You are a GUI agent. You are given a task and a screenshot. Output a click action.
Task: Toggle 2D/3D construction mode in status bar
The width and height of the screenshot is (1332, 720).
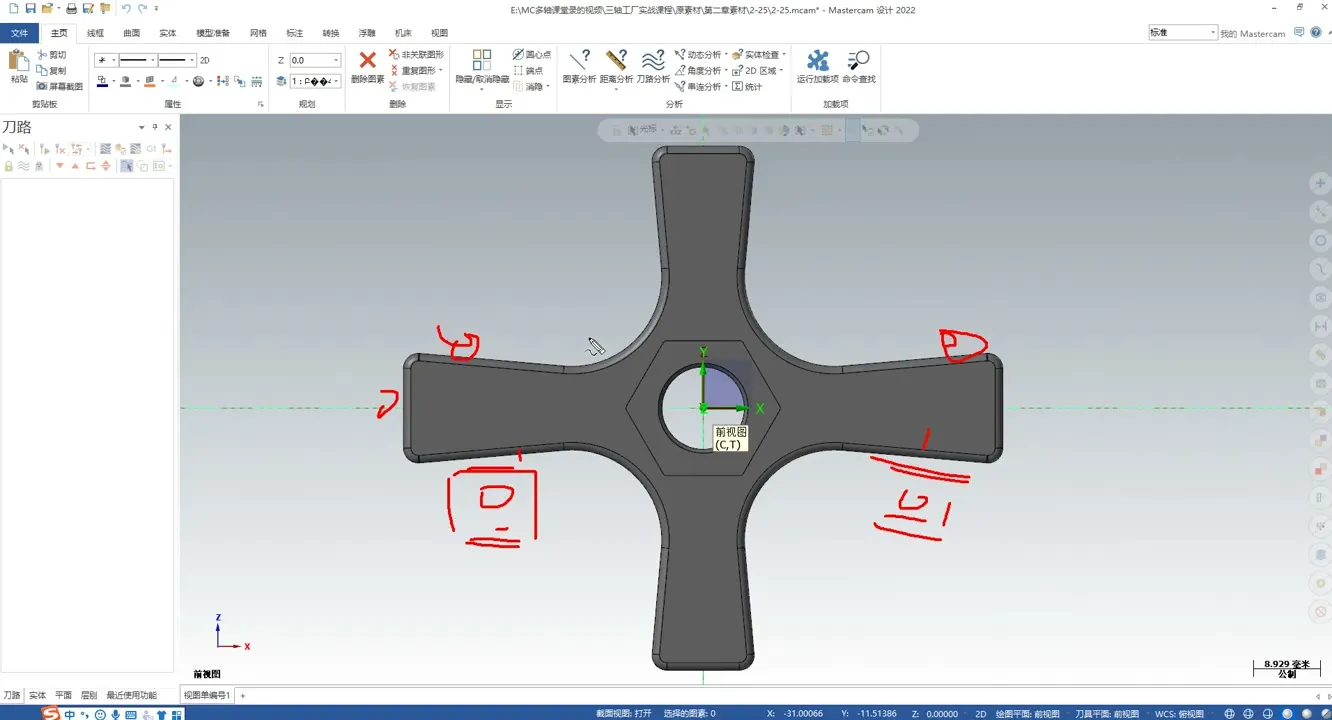click(981, 714)
